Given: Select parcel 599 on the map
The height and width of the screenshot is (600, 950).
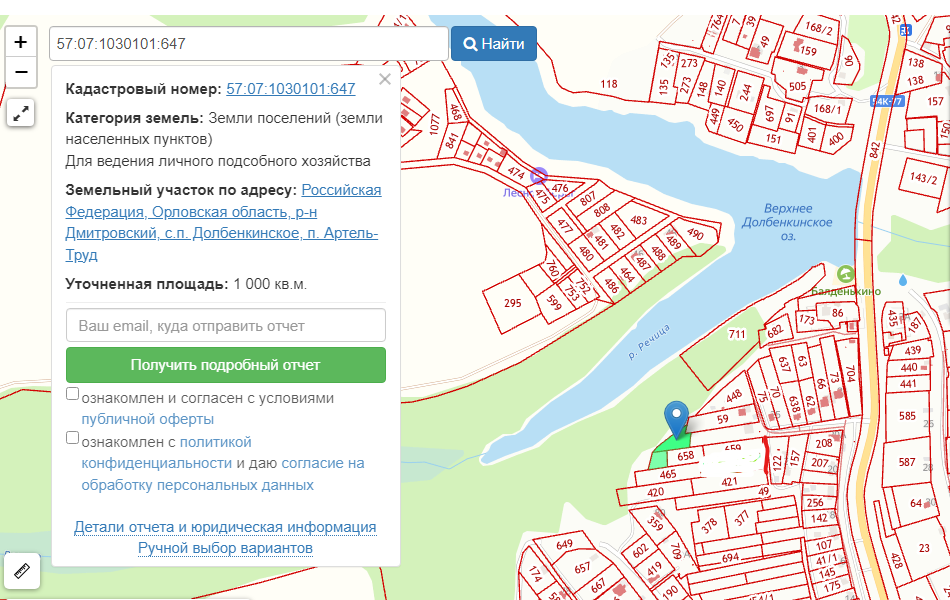Looking at the screenshot, I should [x=553, y=302].
